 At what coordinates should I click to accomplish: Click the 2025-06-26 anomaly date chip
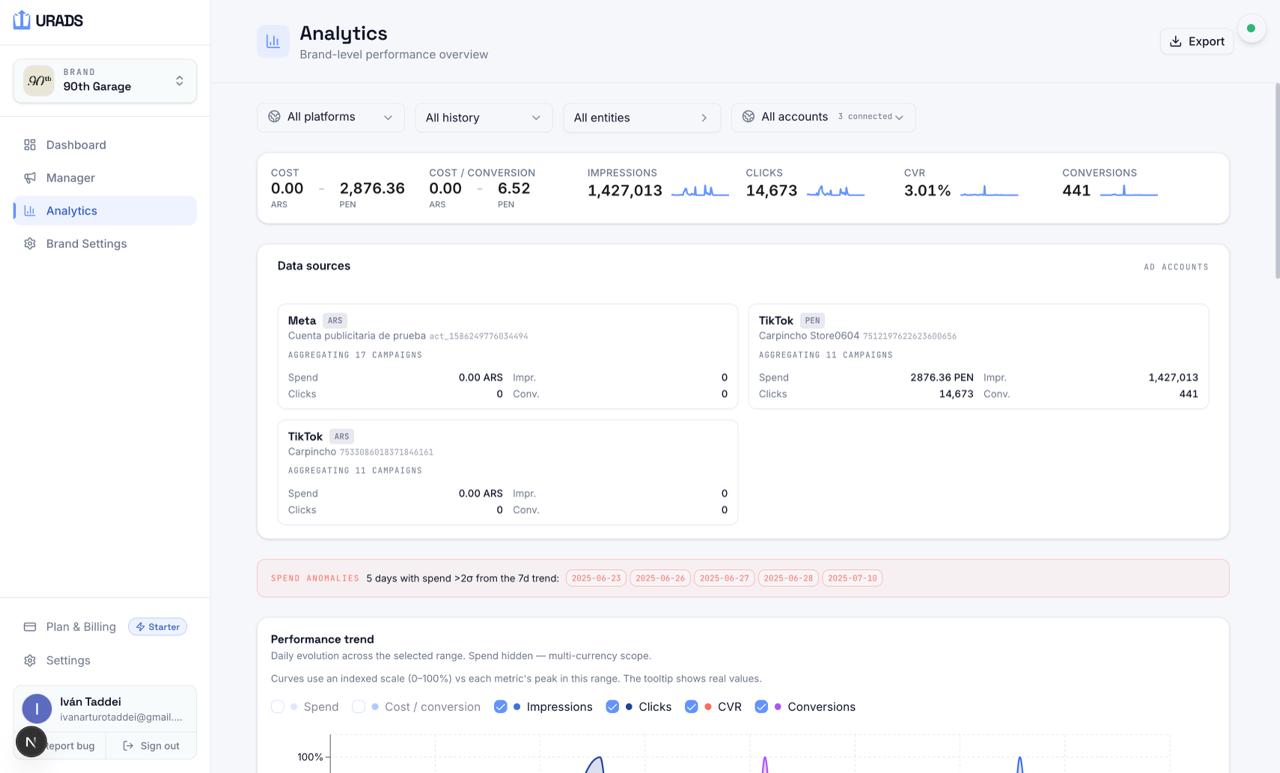(x=660, y=578)
